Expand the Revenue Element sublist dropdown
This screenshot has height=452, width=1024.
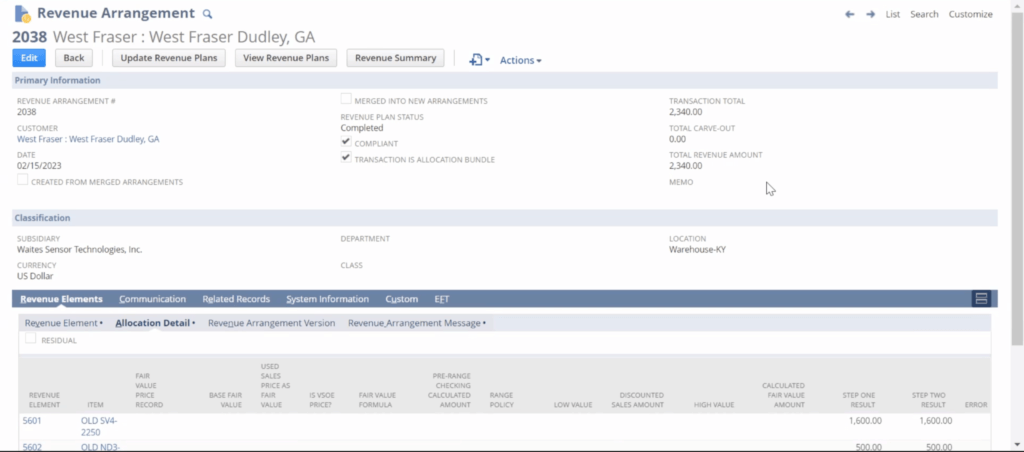(x=64, y=323)
